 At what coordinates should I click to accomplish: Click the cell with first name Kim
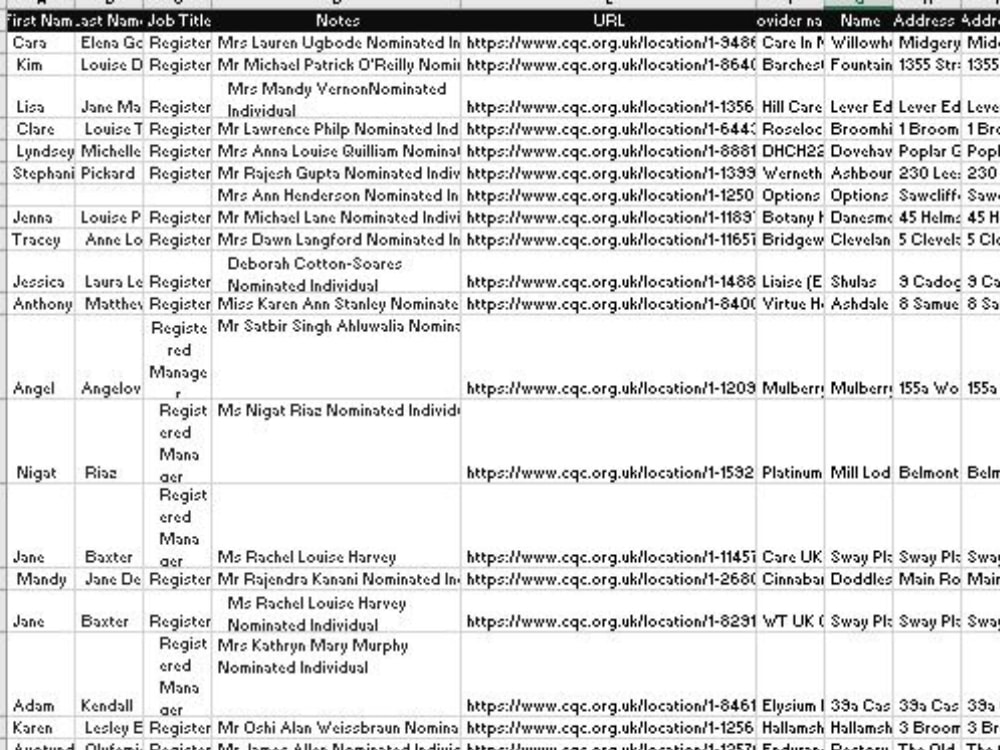(x=41, y=65)
